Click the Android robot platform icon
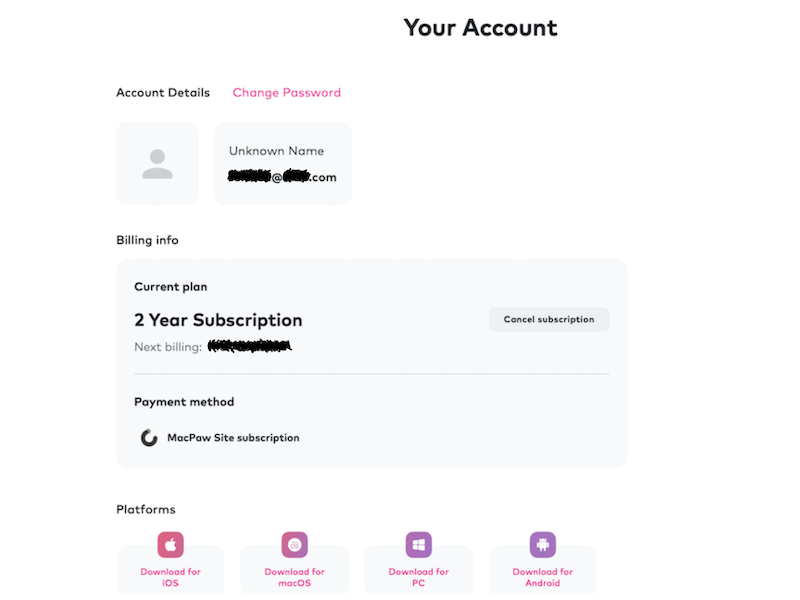Screen dimensions: 800x600 (x=542, y=545)
